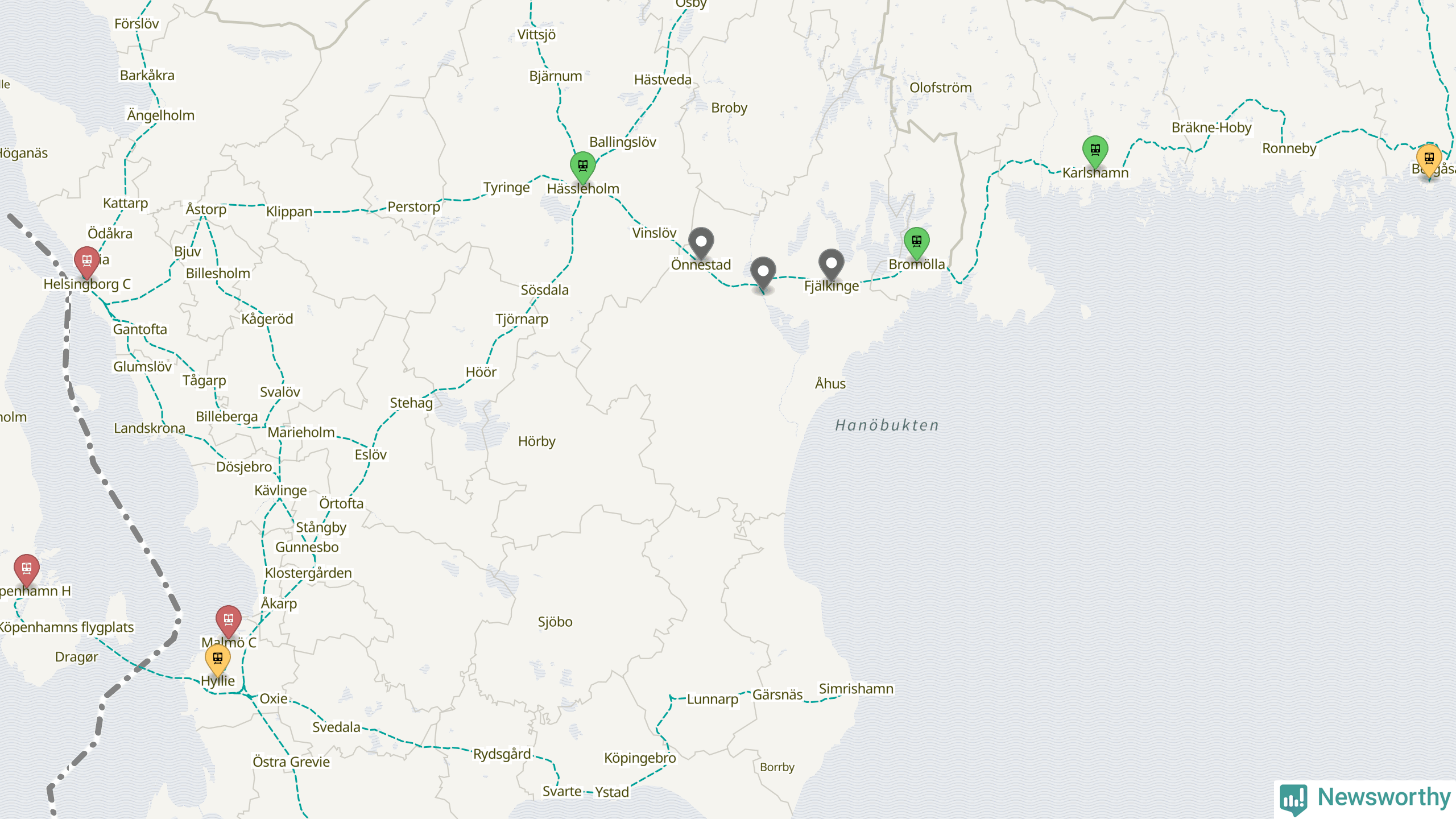1456x819 pixels.
Task: Click the Dösjebro label
Action: 245,467
